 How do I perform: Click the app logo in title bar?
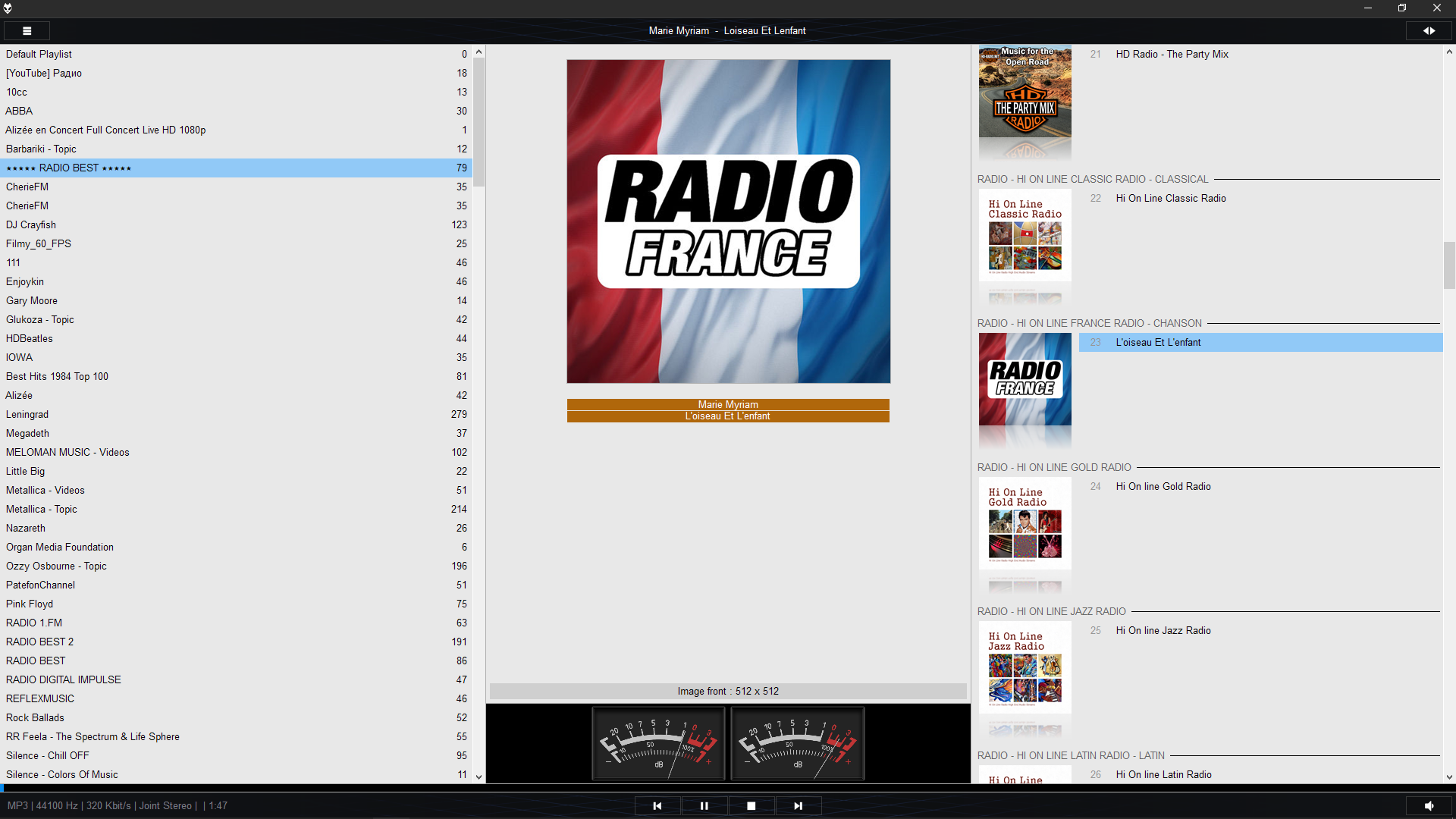click(8, 8)
